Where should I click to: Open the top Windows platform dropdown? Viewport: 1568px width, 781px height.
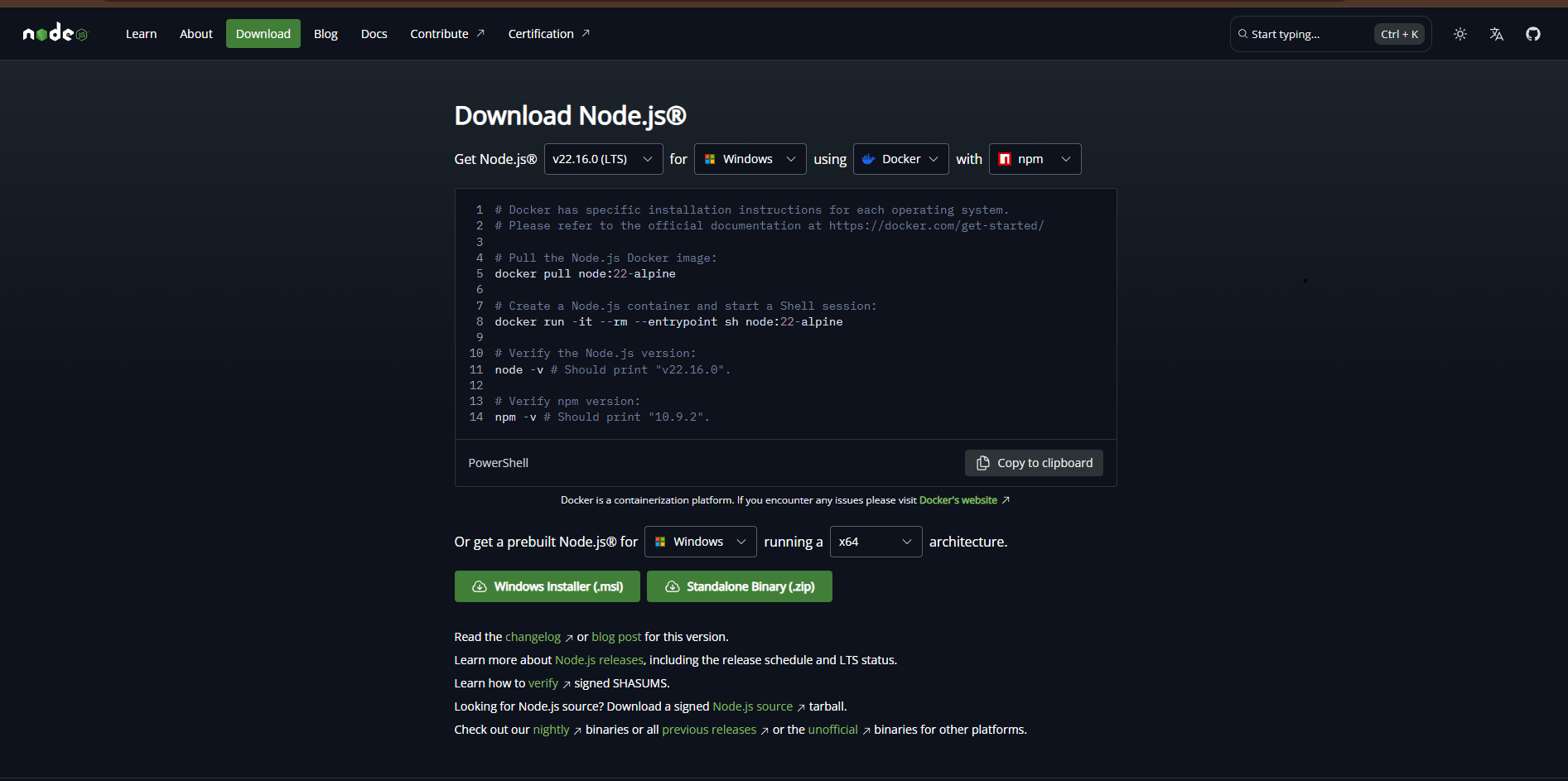click(x=750, y=159)
